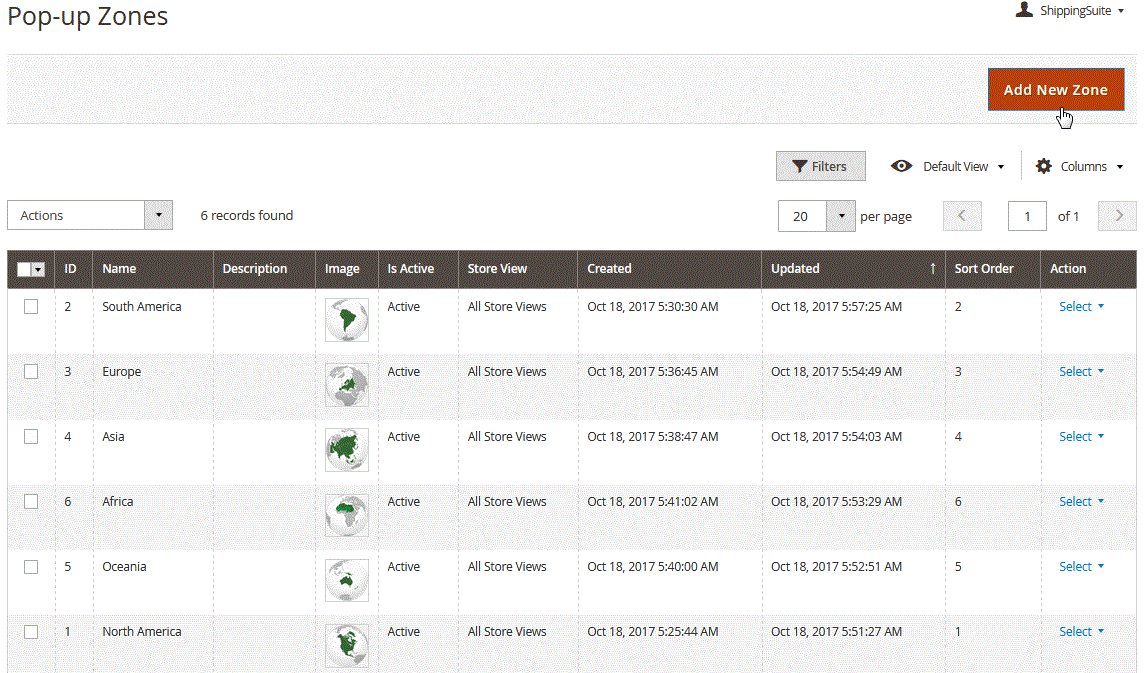This screenshot has height=673, width=1145.
Task: Click the South America globe thumbnail
Action: [x=346, y=320]
